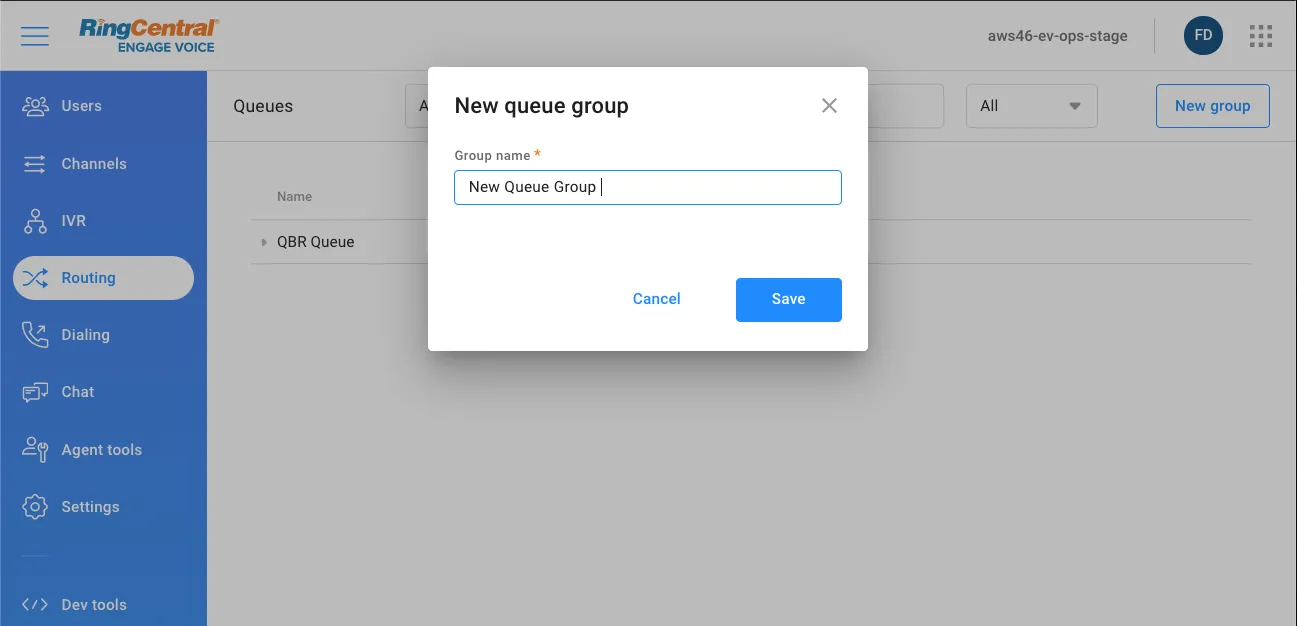Click the Agent tools icon

35,450
